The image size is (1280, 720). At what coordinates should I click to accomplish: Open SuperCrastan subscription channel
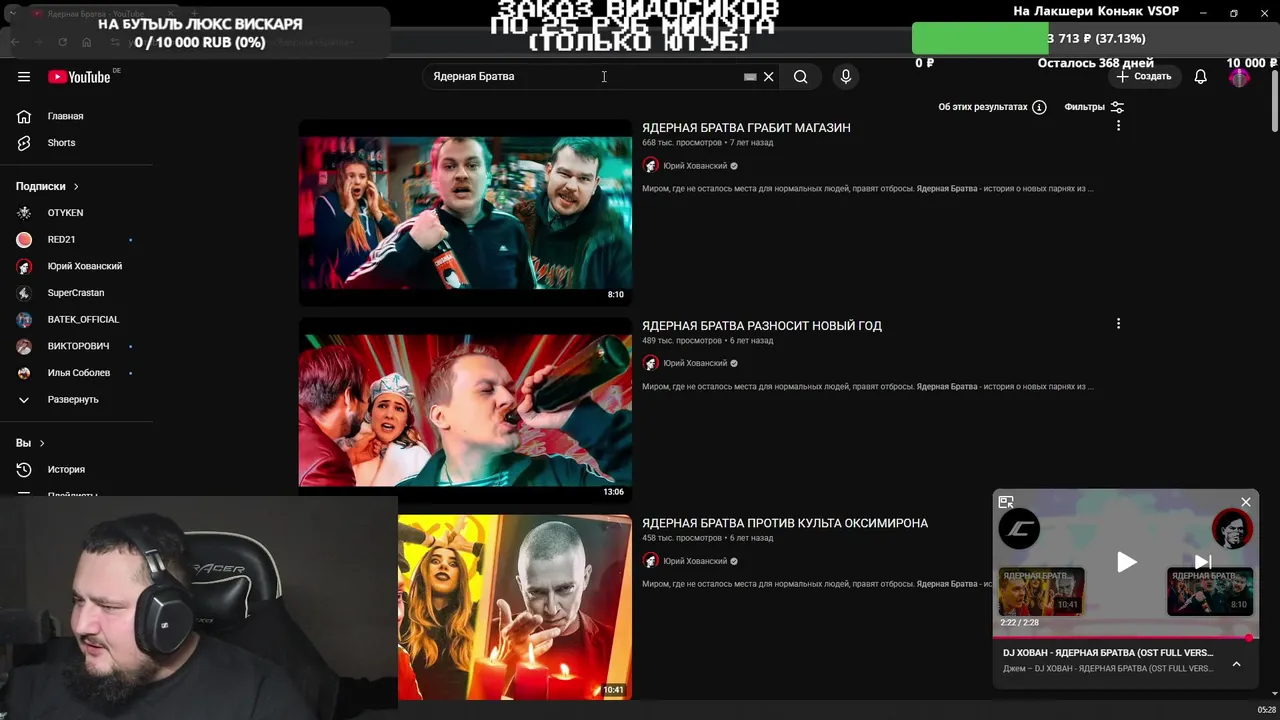(x=76, y=293)
